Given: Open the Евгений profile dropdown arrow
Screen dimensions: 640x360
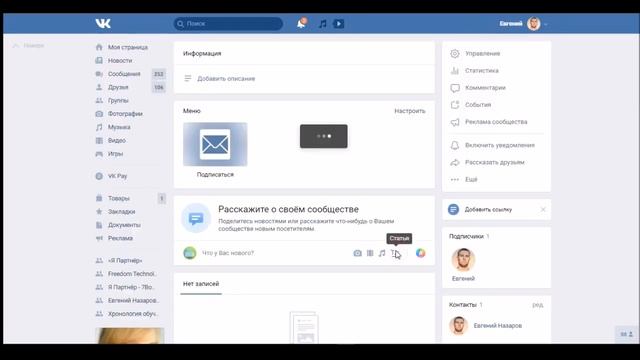Looking at the screenshot, I should tap(546, 24).
